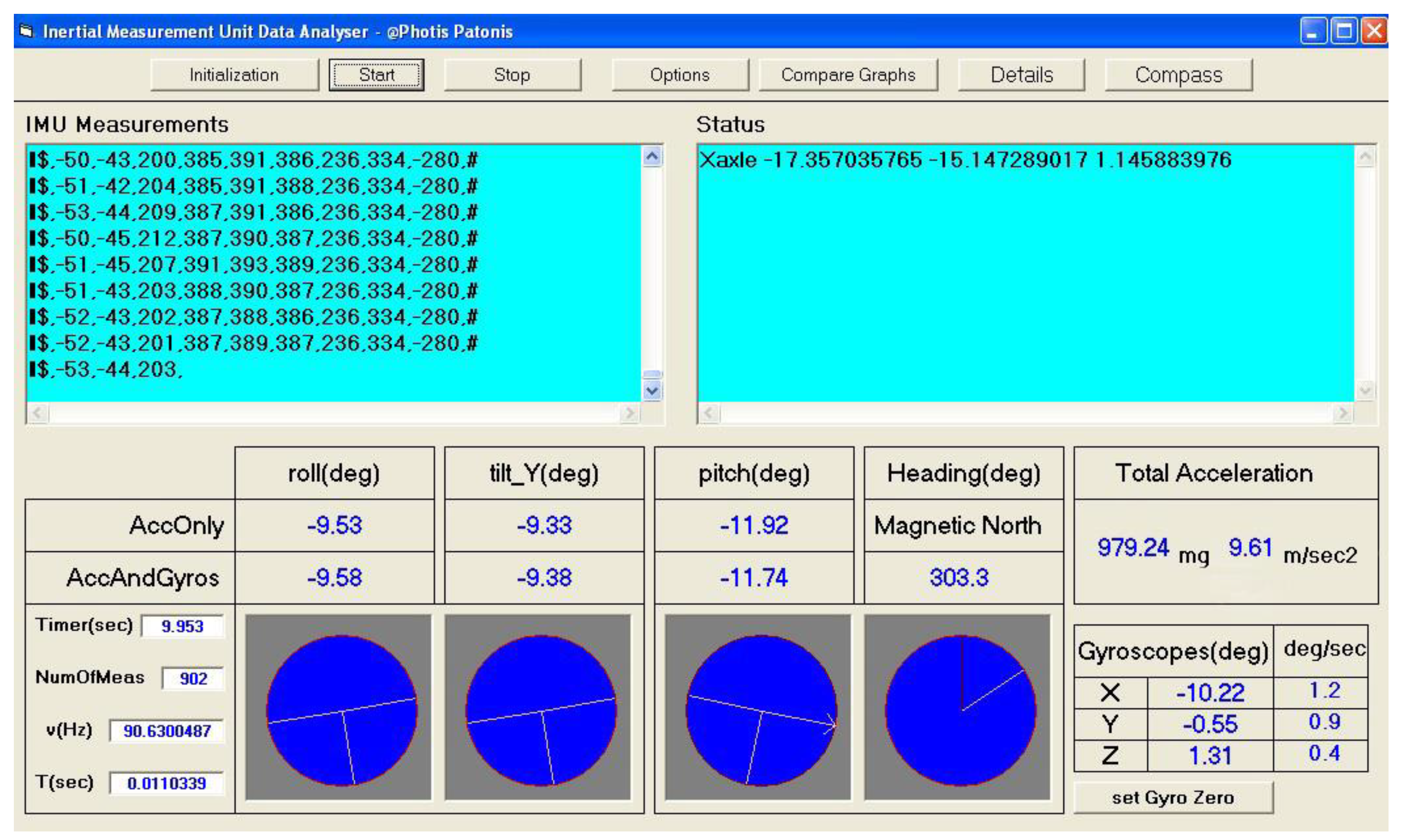Screen dimensions: 1404x840
Task: Click Status horizontal scroll left arrow
Action: tap(709, 413)
